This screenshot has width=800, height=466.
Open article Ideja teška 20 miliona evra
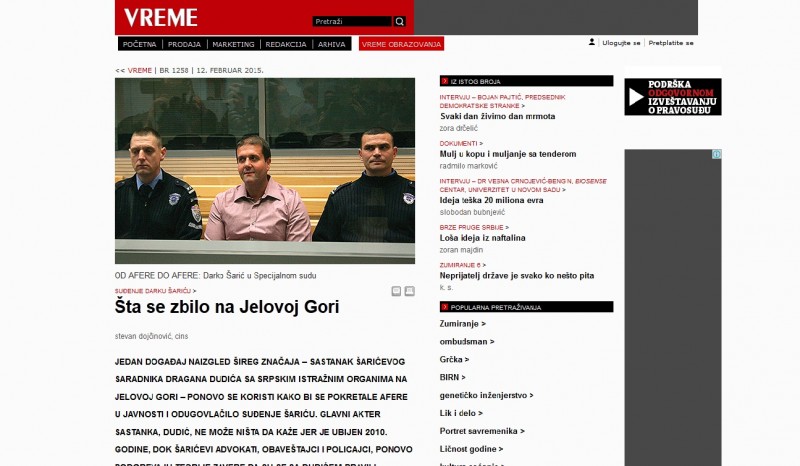pos(491,201)
